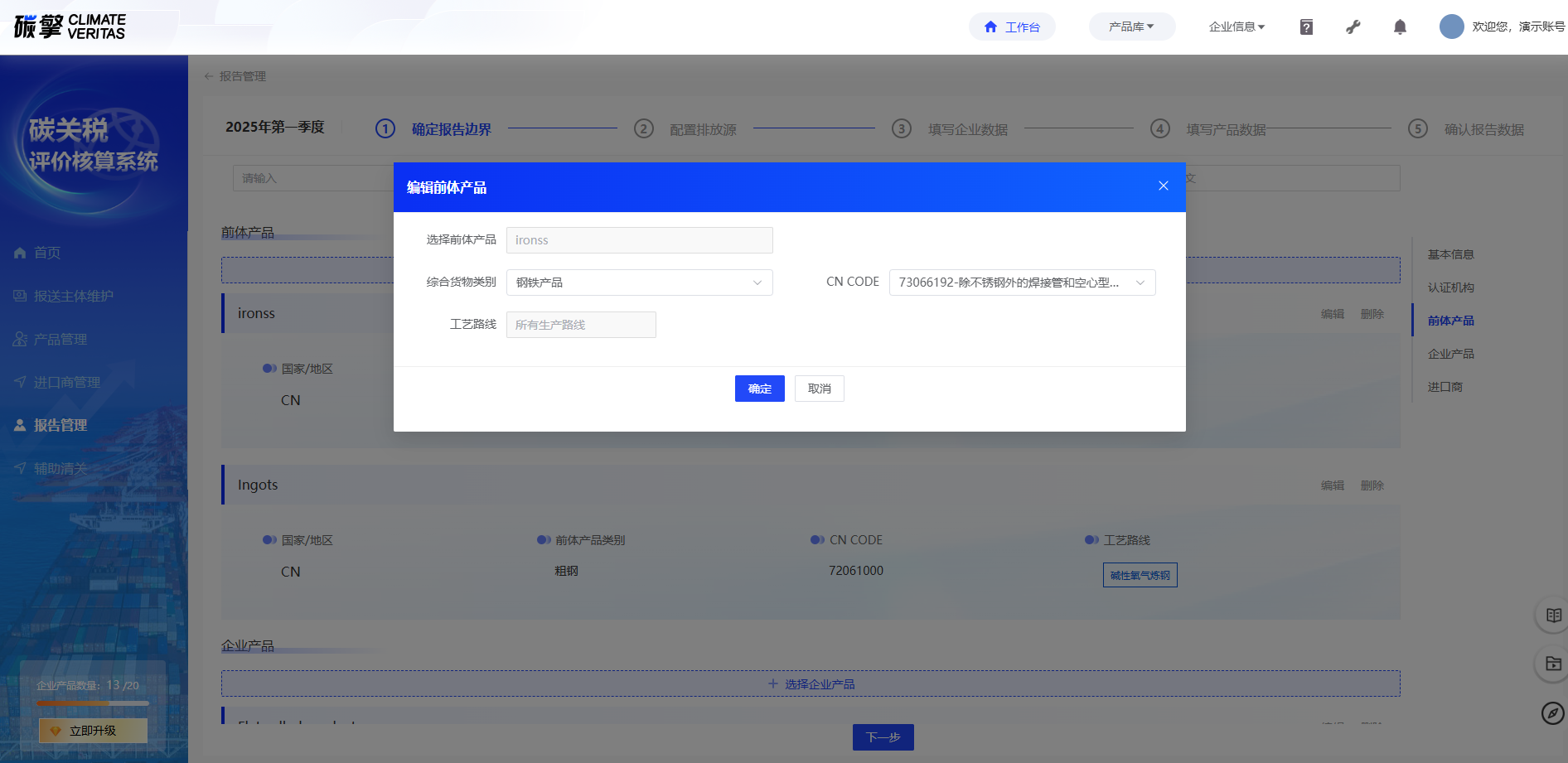Click the notification bell icon
Image resolution: width=1568 pixels, height=763 pixels.
point(1400,27)
